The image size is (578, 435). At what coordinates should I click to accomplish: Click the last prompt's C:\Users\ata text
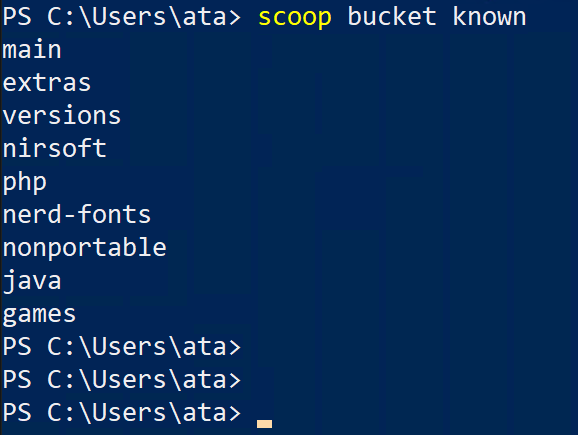137,413
